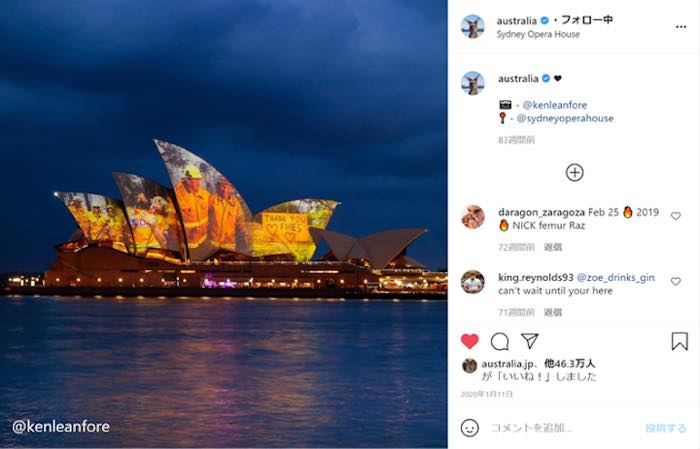Like daragon_zaragoza's comment heart

pyautogui.click(x=676, y=216)
